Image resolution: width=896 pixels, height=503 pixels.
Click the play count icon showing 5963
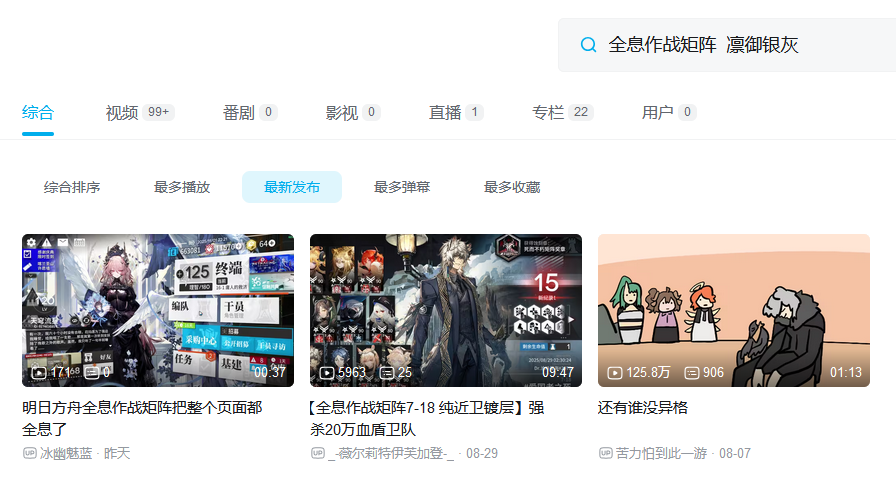pyautogui.click(x=327, y=373)
